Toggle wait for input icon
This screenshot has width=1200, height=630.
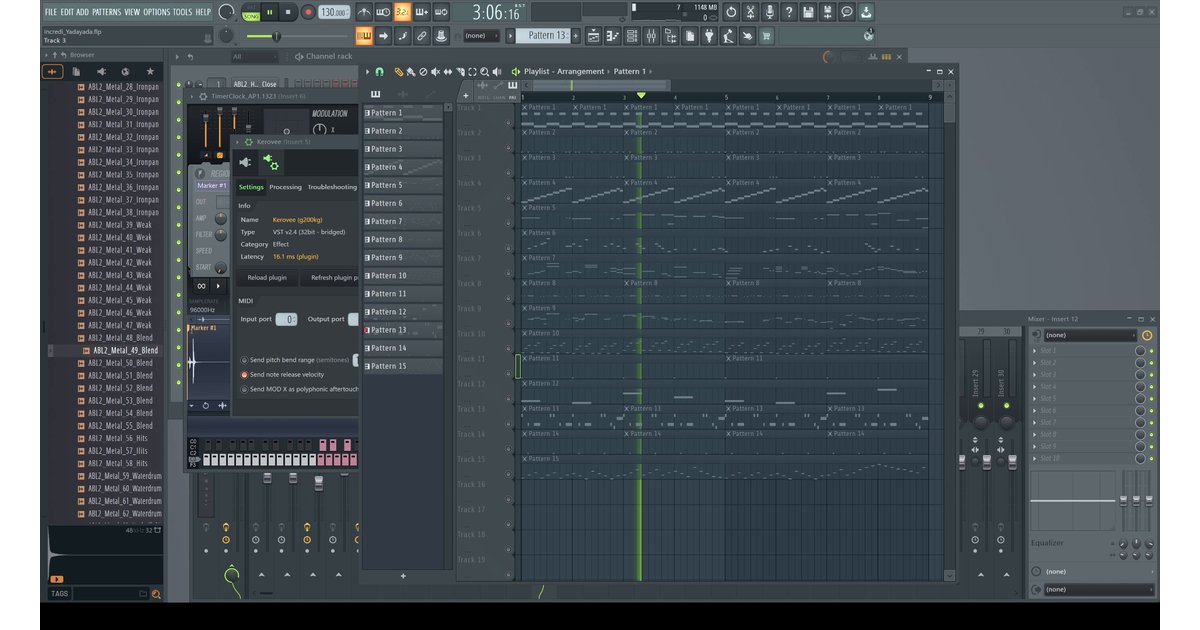[383, 12]
